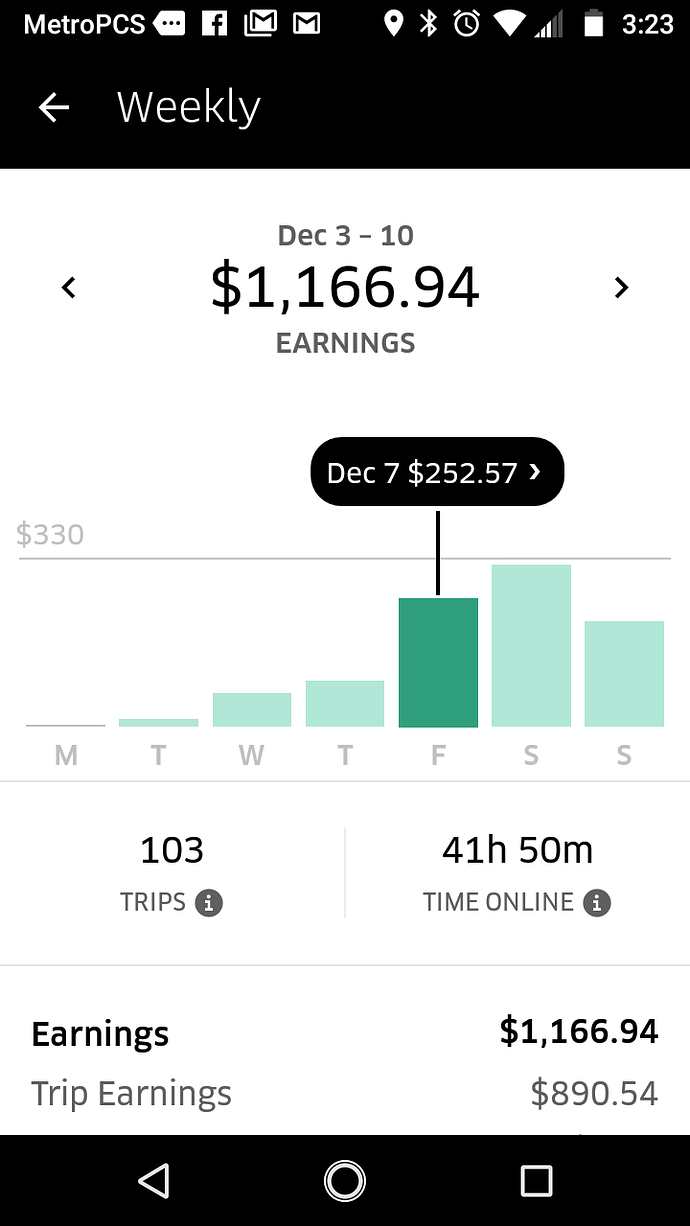Go to the next week
Viewport: 690px width, 1226px height.
point(621,288)
